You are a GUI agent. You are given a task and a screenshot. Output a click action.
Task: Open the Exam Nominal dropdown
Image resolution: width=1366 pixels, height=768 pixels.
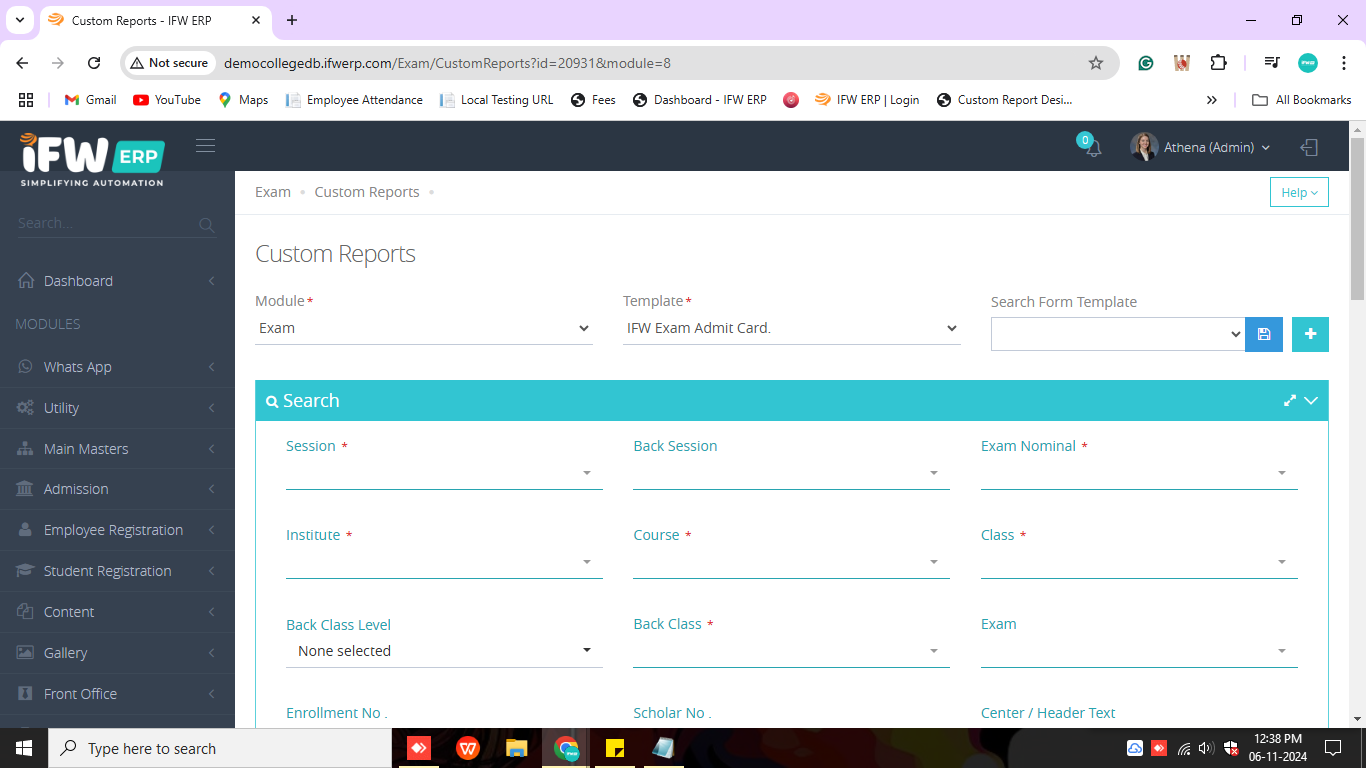(x=1139, y=473)
